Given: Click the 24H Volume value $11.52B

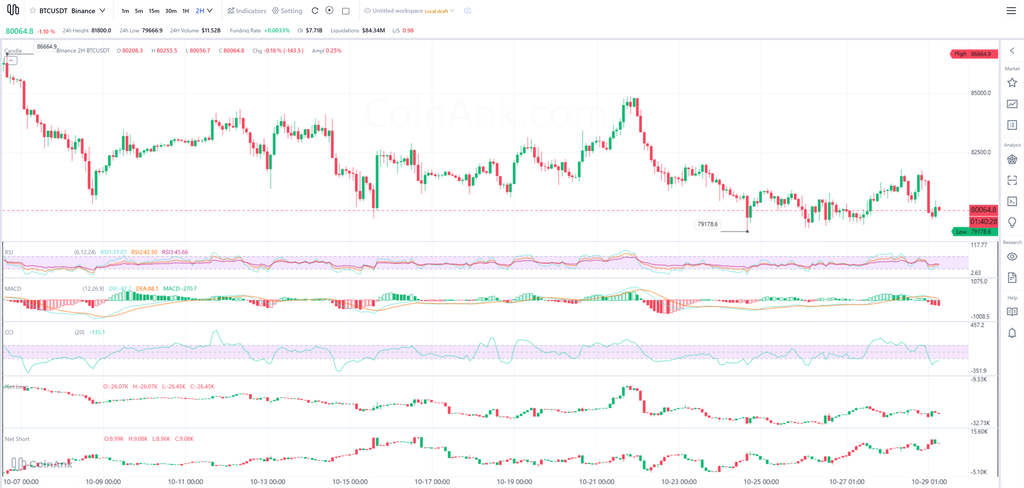Looking at the screenshot, I should [211, 31].
